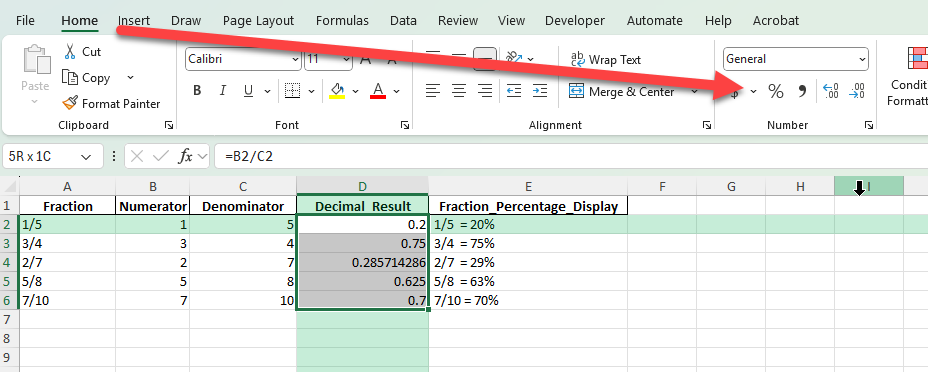
Task: Toggle Merge & Center
Action: [621, 92]
